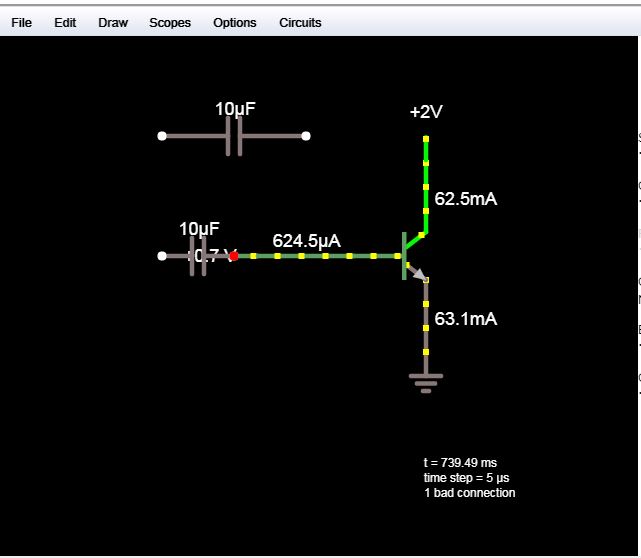641x558 pixels.
Task: Select the +2V voltage rail label
Action: coord(426,113)
